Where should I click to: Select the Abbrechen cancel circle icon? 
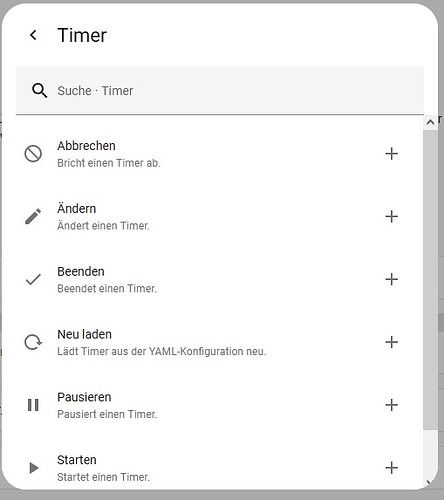coord(33,154)
